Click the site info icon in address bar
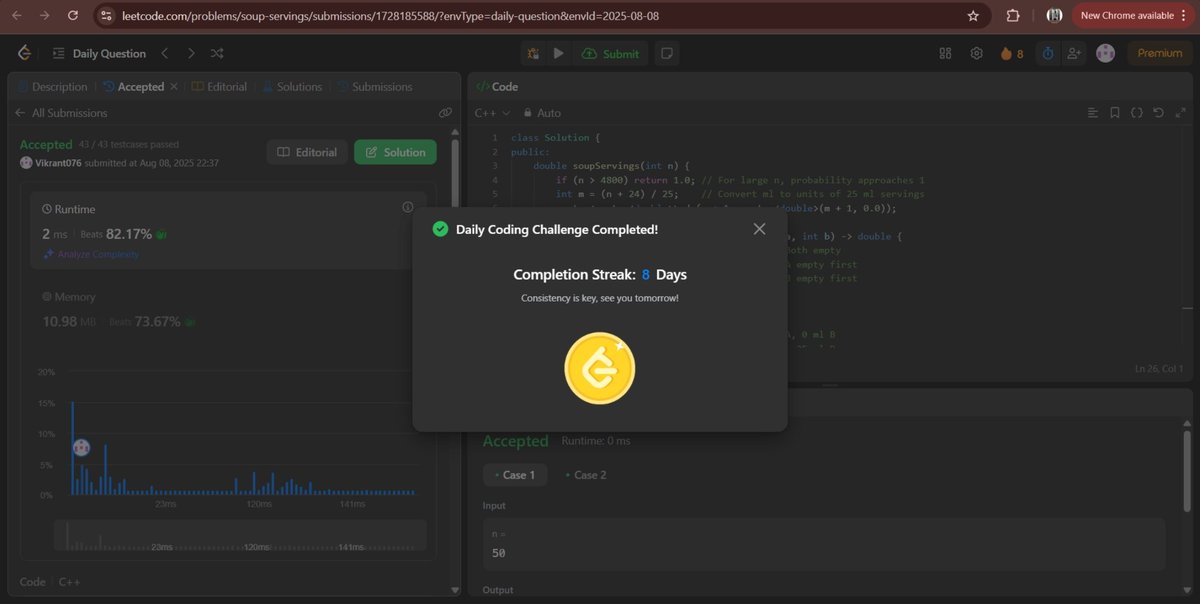 point(108,16)
